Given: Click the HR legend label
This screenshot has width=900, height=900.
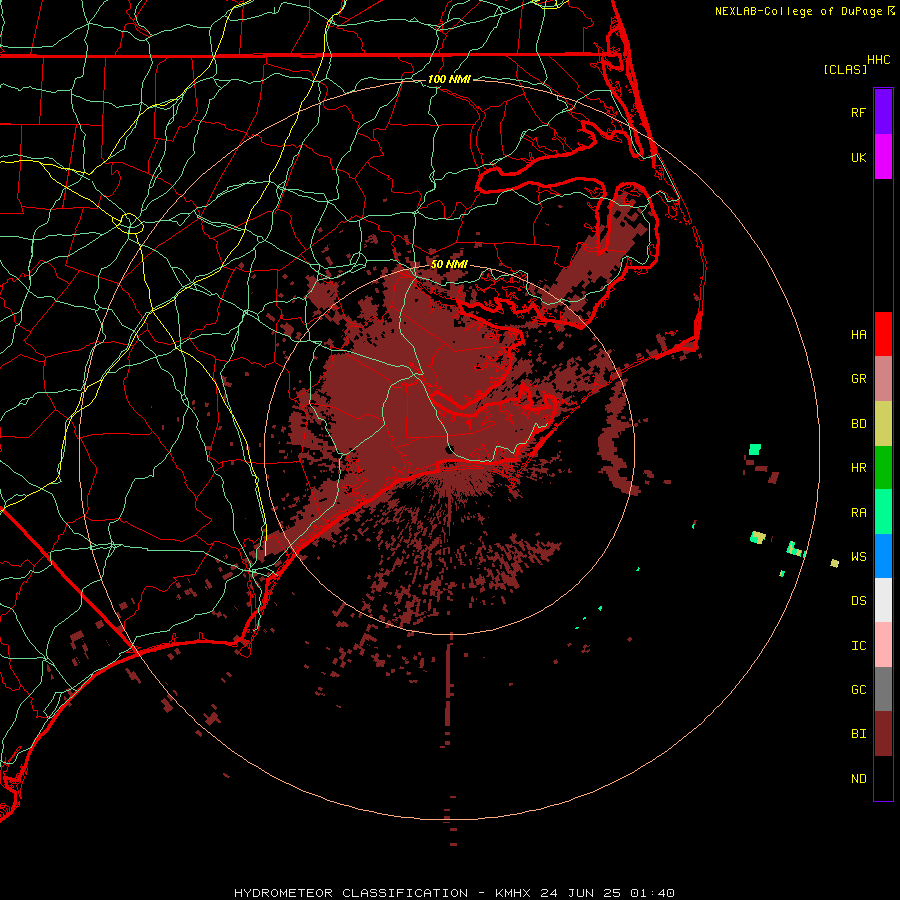Looking at the screenshot, I should click(858, 468).
